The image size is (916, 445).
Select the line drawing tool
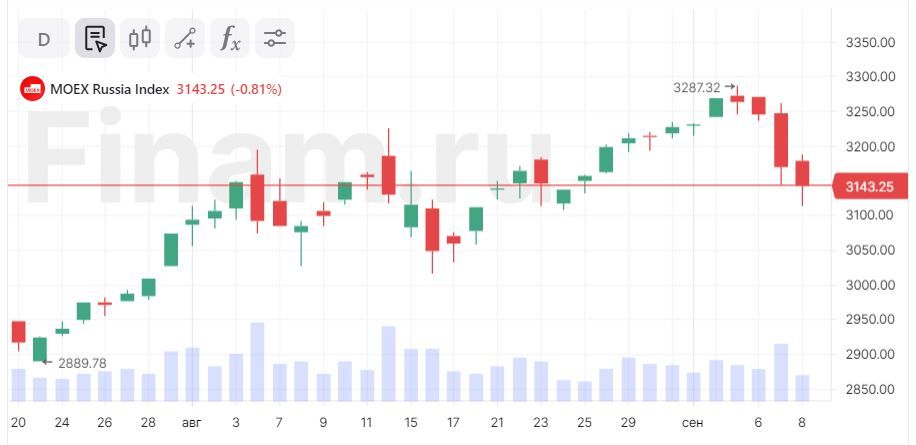point(185,39)
